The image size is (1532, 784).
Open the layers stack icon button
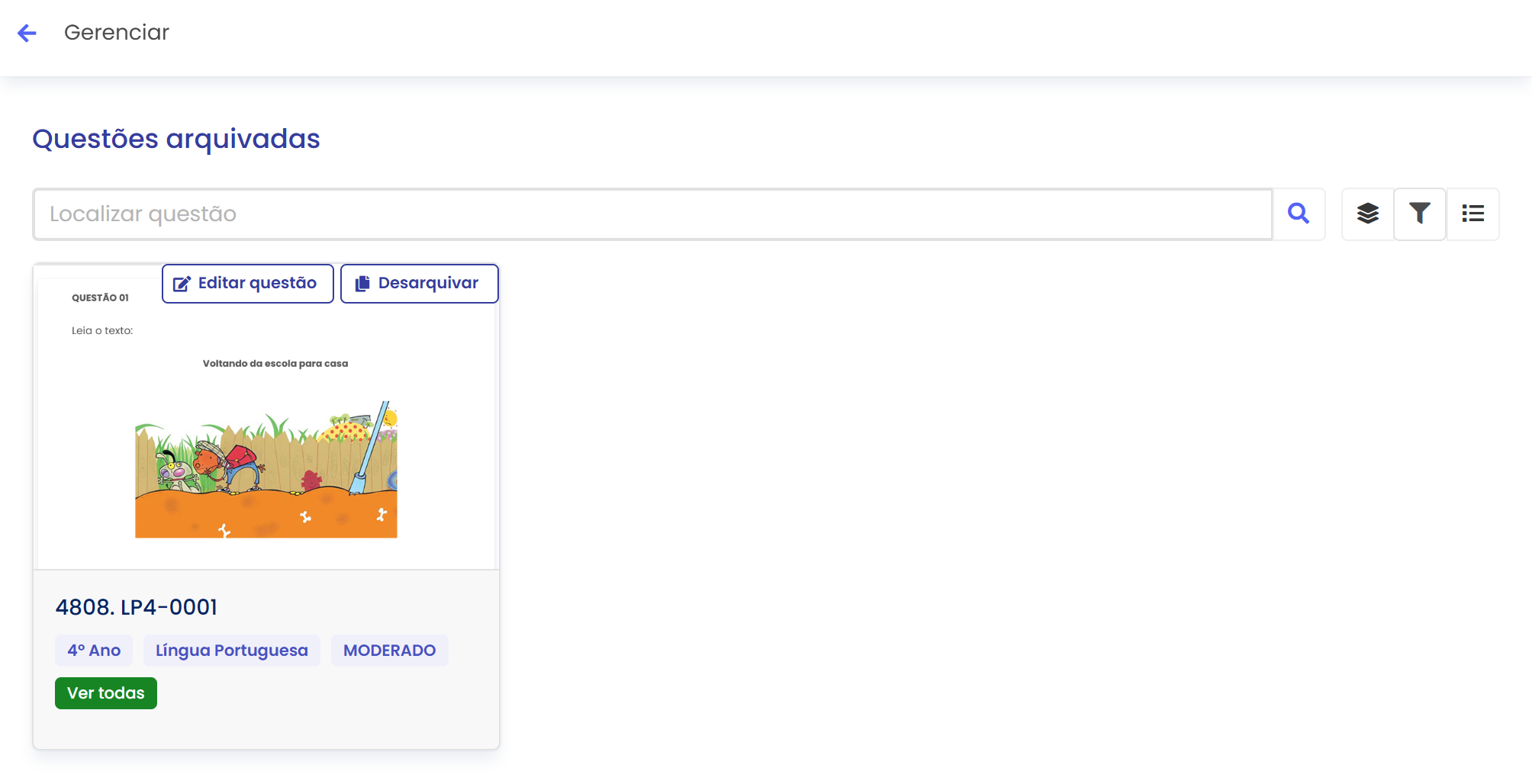[x=1368, y=214]
